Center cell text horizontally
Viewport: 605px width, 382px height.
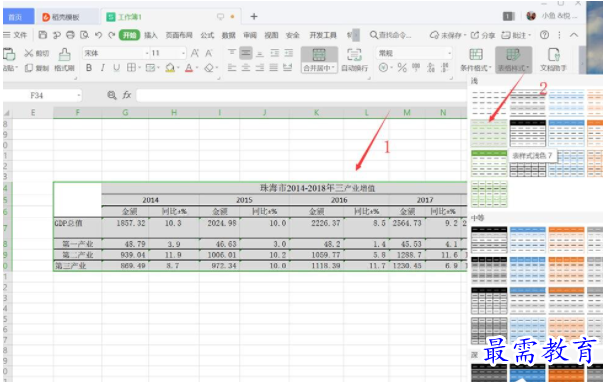[x=246, y=68]
